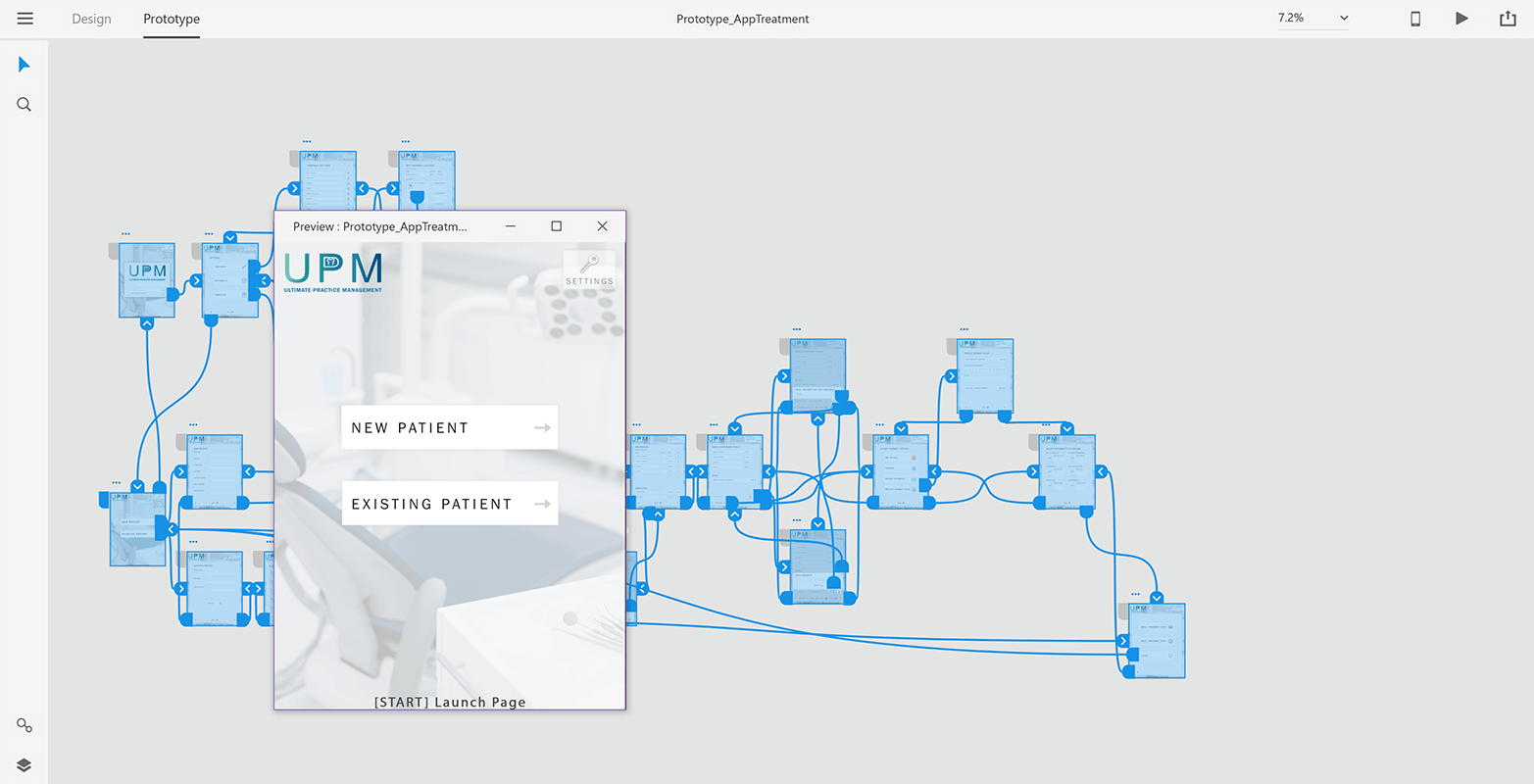Open the hamburger main menu

[x=25, y=19]
